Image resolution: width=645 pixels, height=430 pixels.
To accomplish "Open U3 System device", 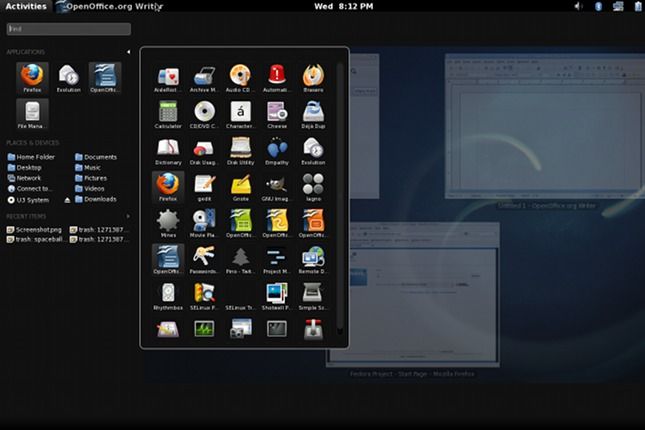I will coord(28,200).
